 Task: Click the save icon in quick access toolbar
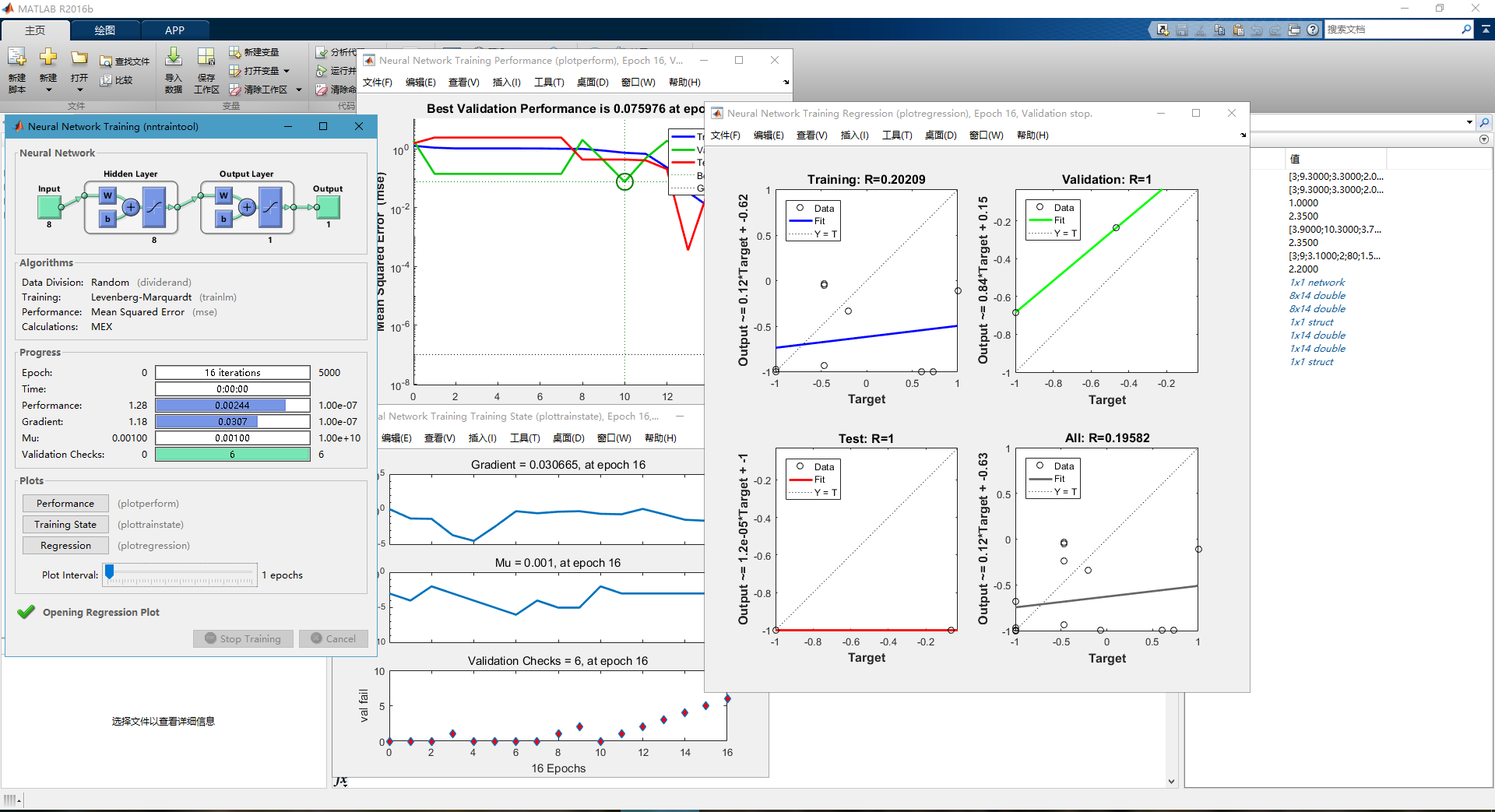coord(1182,30)
